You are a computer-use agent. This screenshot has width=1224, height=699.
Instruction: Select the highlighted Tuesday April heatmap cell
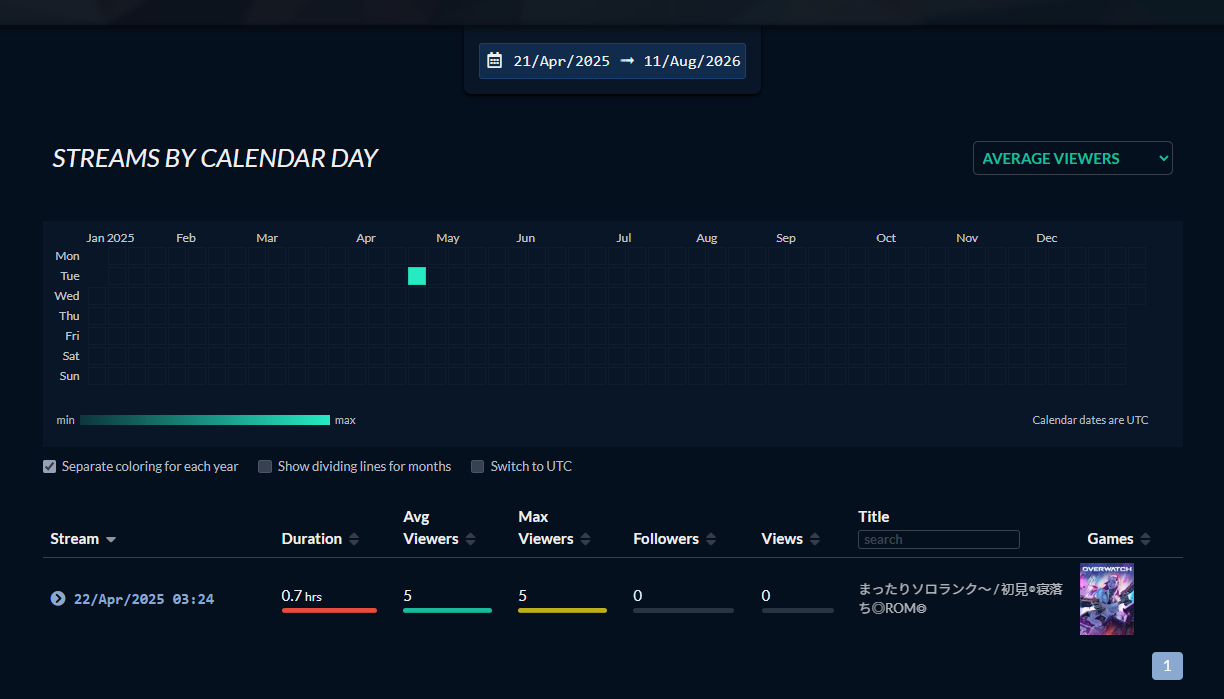(417, 276)
